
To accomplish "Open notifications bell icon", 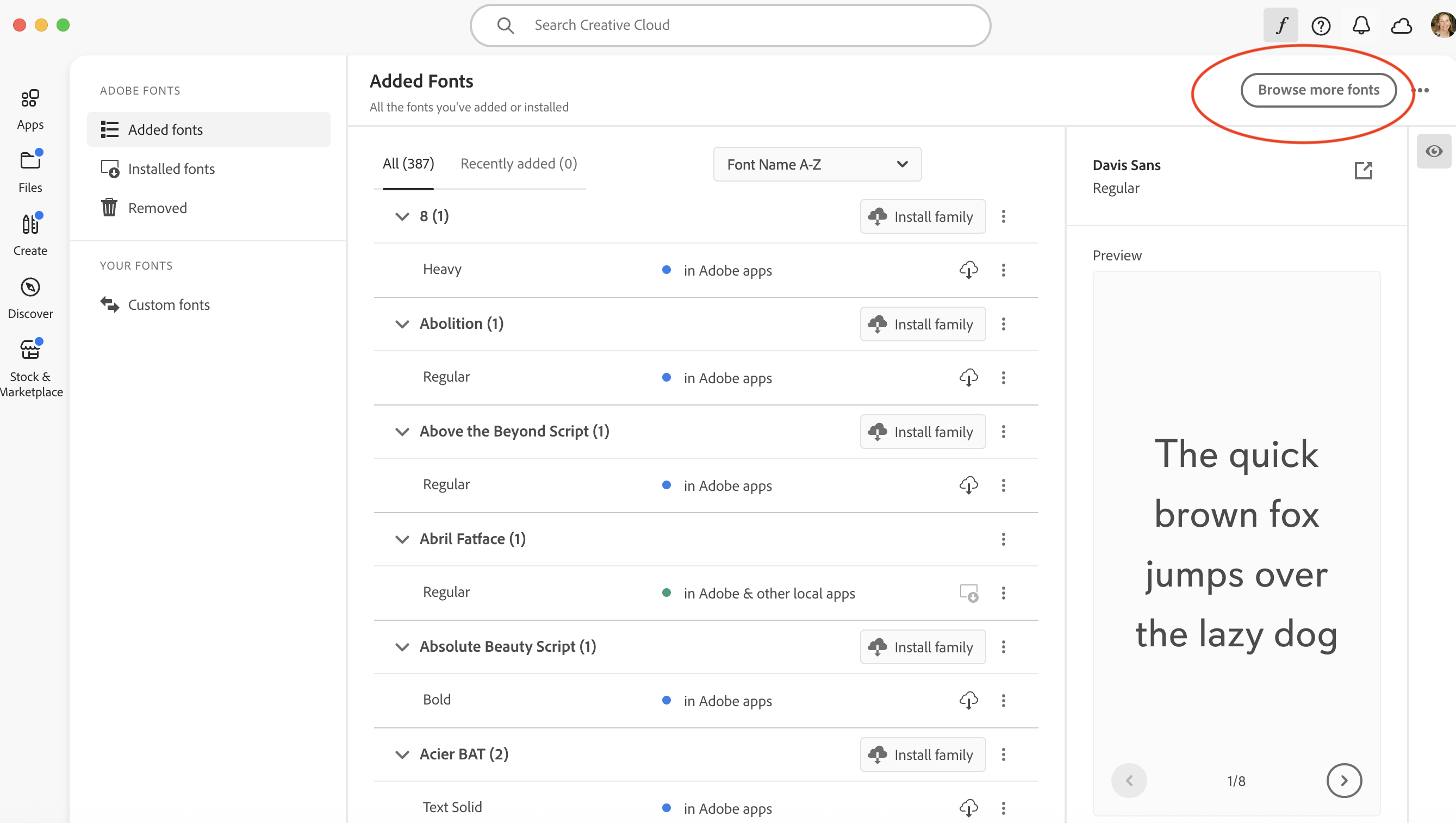I will [1361, 26].
